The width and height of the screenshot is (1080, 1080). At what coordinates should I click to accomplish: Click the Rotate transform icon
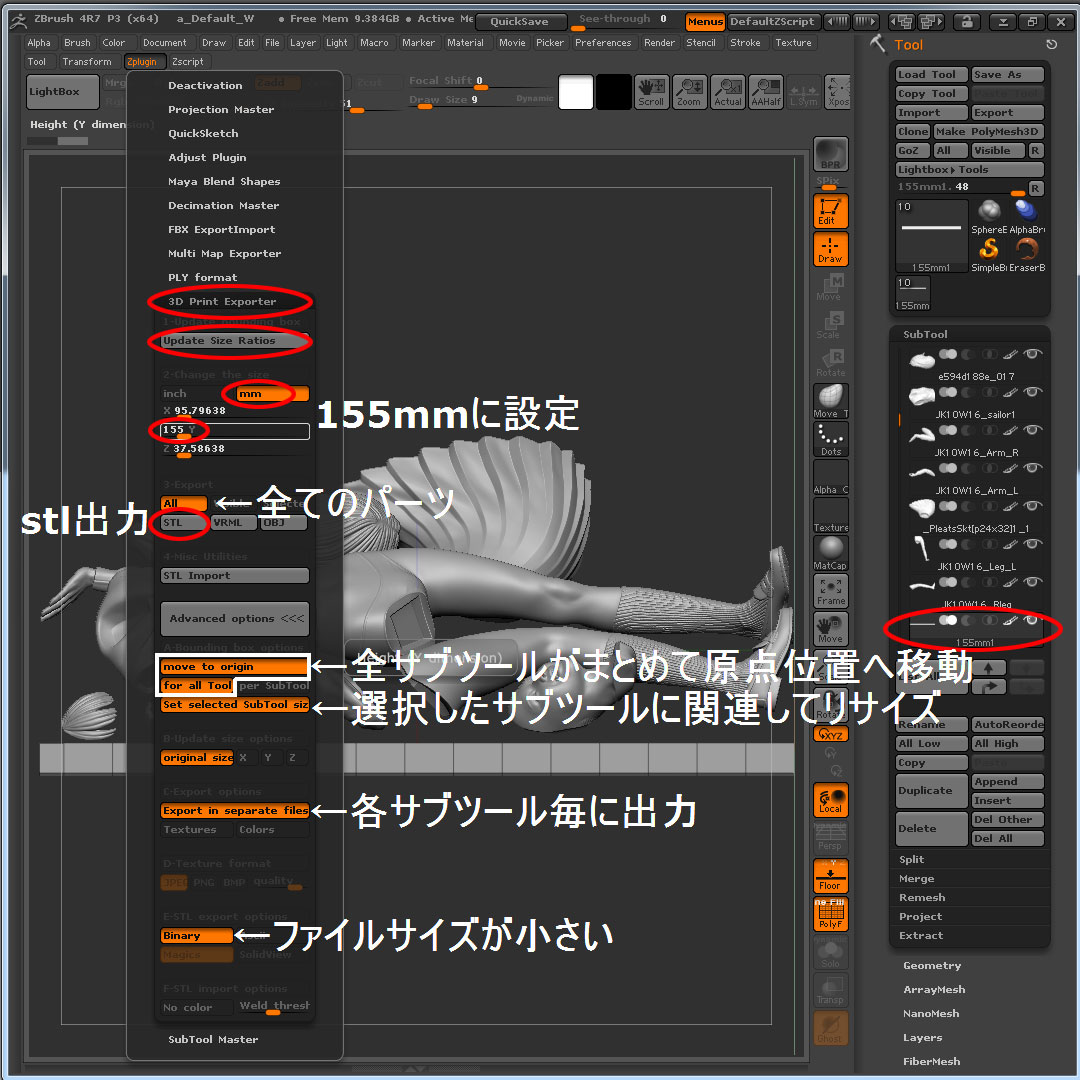pyautogui.click(x=831, y=362)
